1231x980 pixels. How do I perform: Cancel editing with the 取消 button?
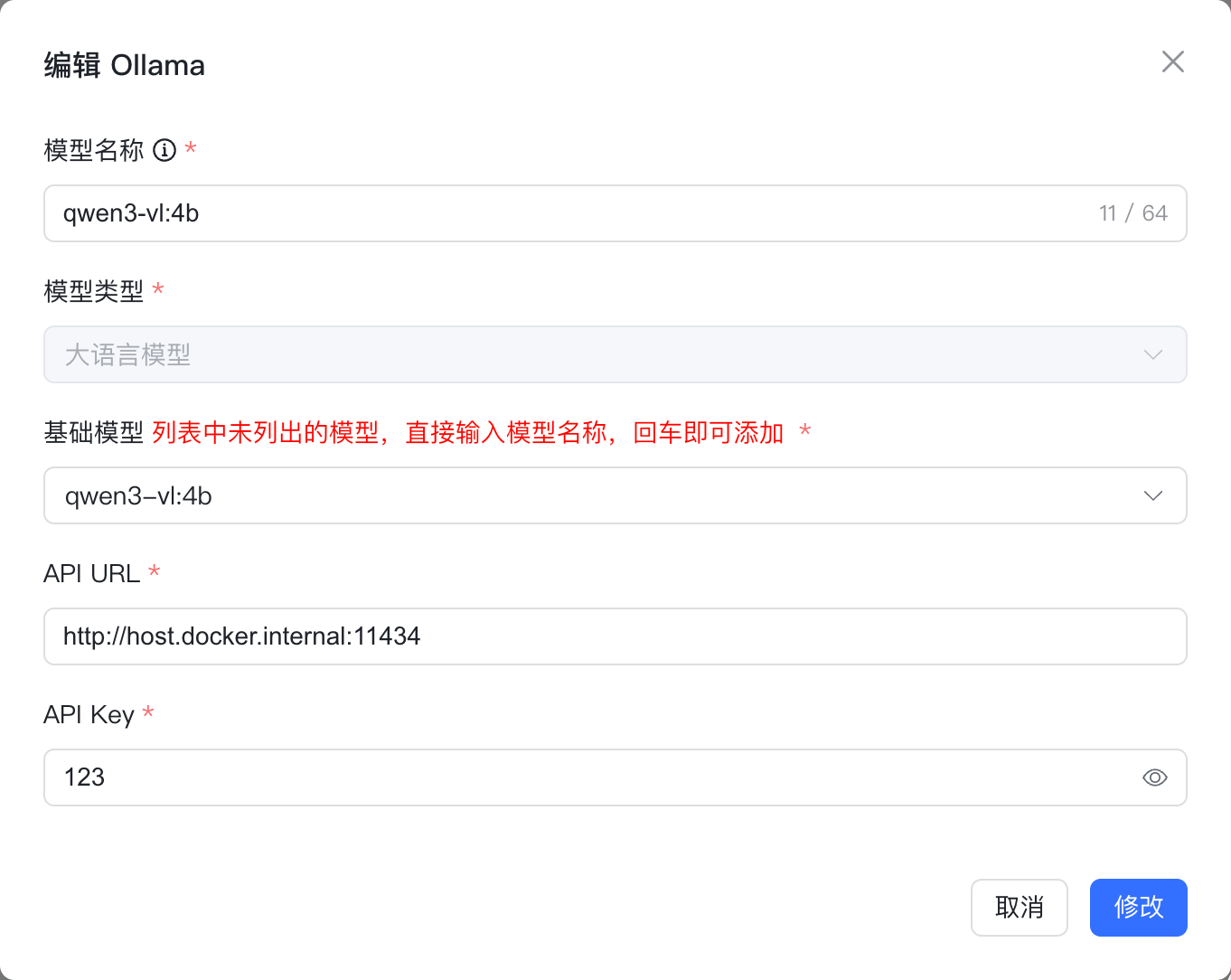1019,907
